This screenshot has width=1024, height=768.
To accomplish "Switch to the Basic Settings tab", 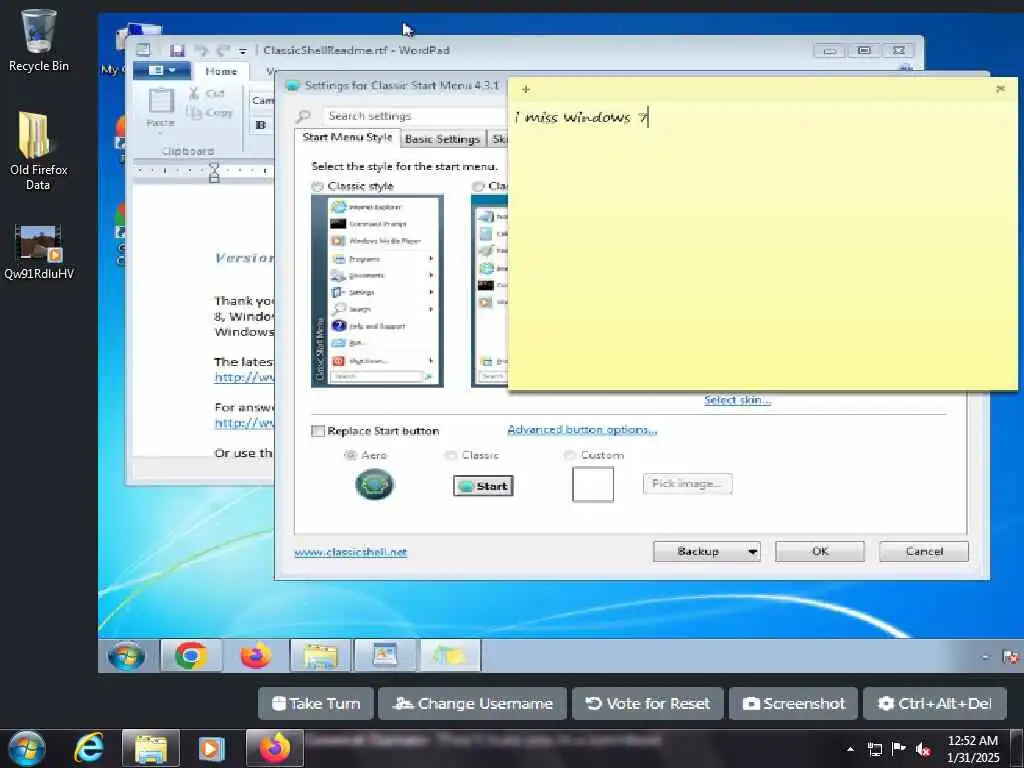I will click(442, 139).
